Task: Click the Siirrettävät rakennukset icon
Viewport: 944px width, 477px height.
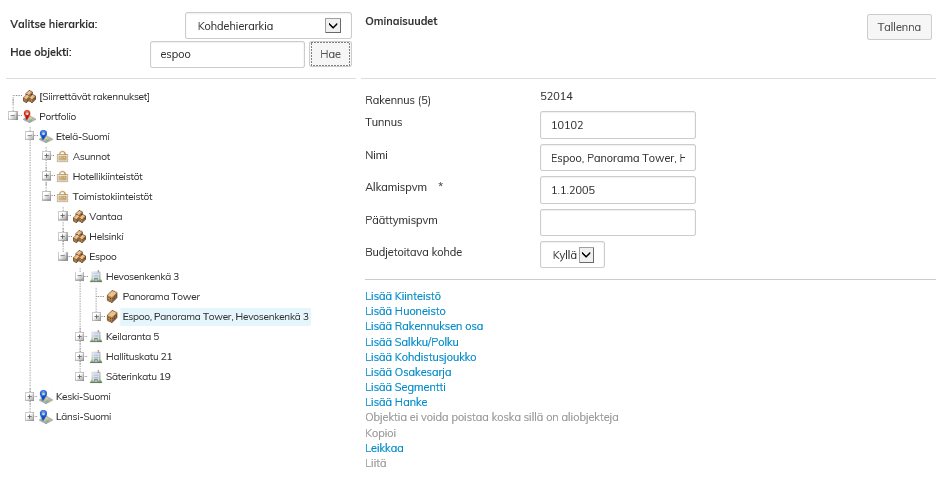Action: (29, 97)
